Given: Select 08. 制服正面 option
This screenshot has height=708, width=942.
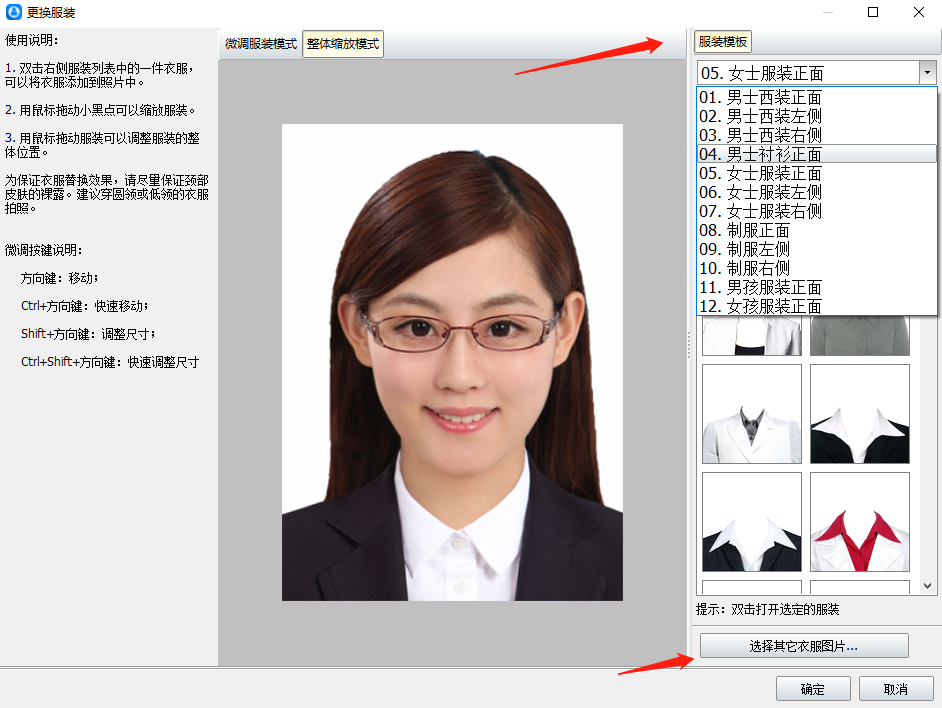Looking at the screenshot, I should pyautogui.click(x=817, y=230).
